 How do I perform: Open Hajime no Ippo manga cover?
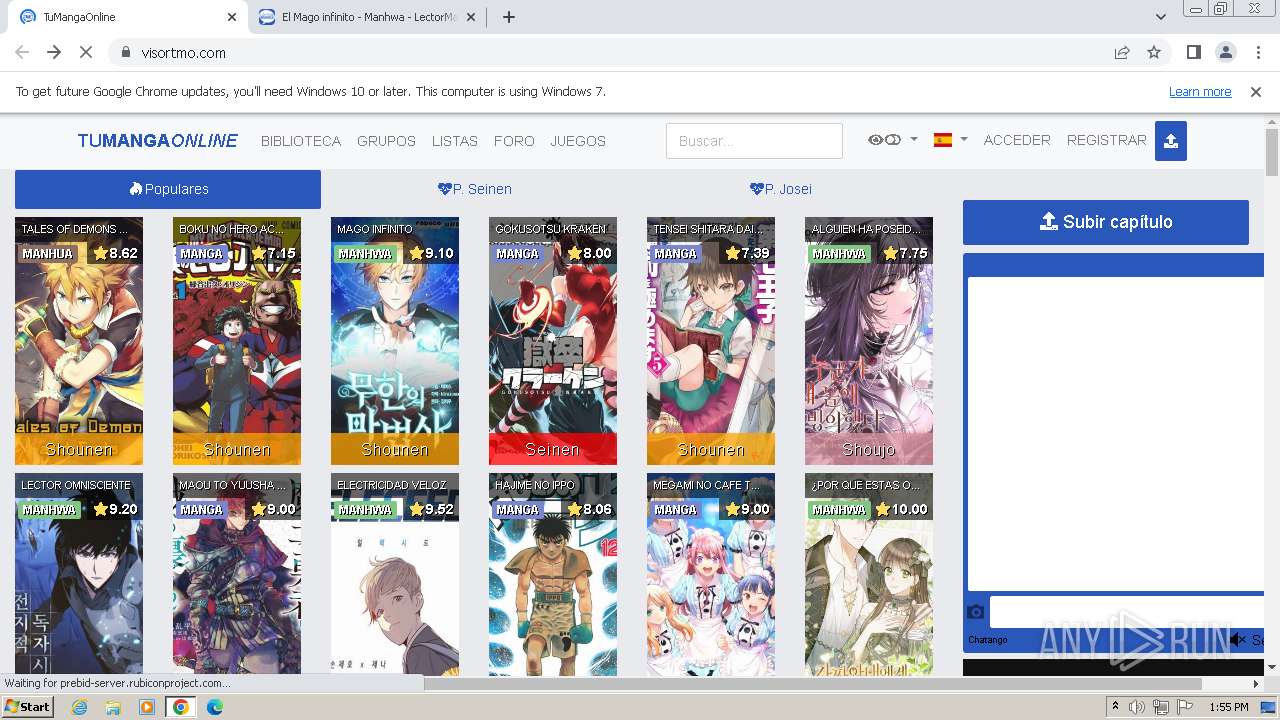[x=553, y=574]
